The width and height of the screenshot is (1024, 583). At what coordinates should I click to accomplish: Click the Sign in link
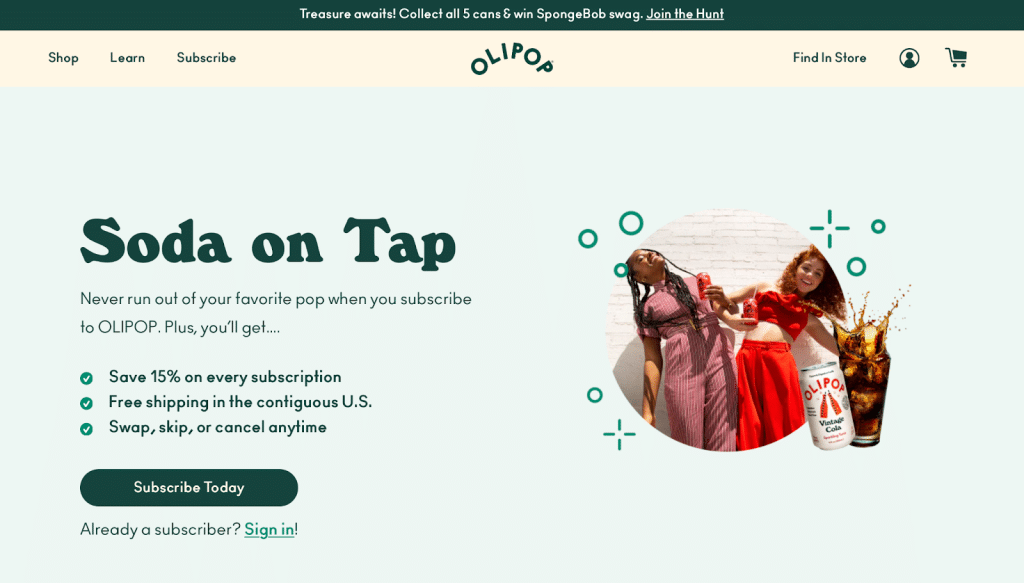269,529
